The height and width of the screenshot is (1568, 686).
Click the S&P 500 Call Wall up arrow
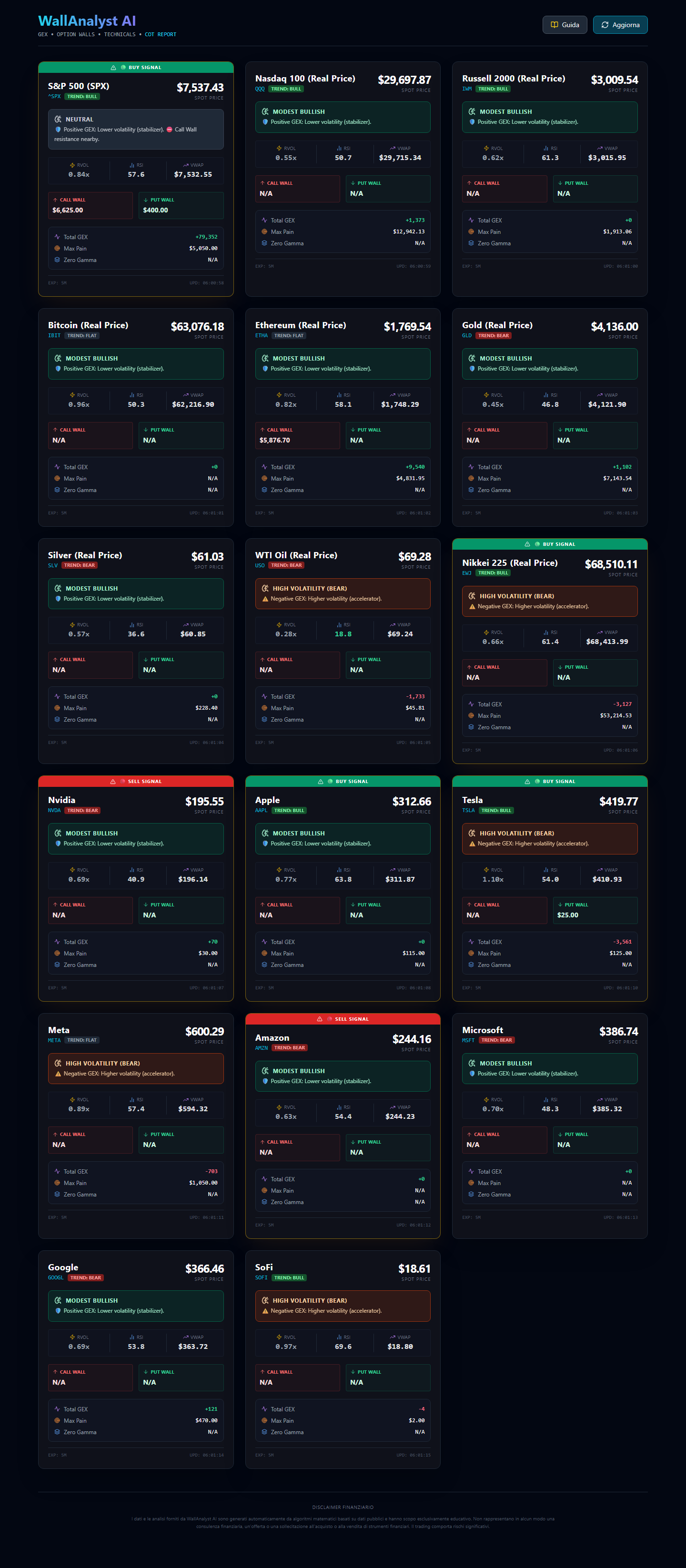(x=55, y=200)
